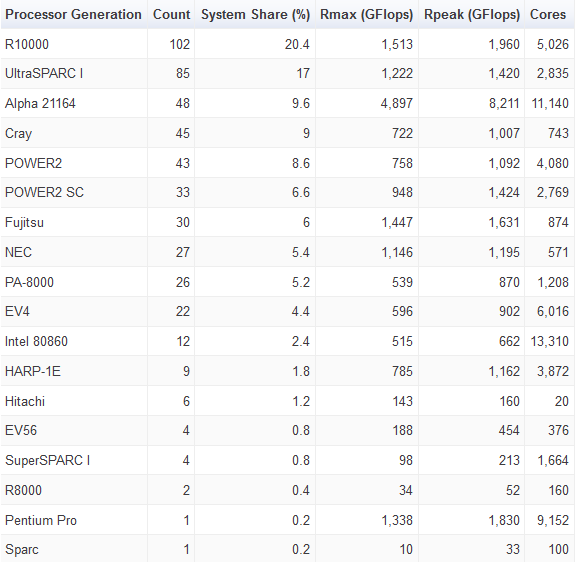
Task: Select the cores value 2,835
Action: pyautogui.click(x=553, y=73)
